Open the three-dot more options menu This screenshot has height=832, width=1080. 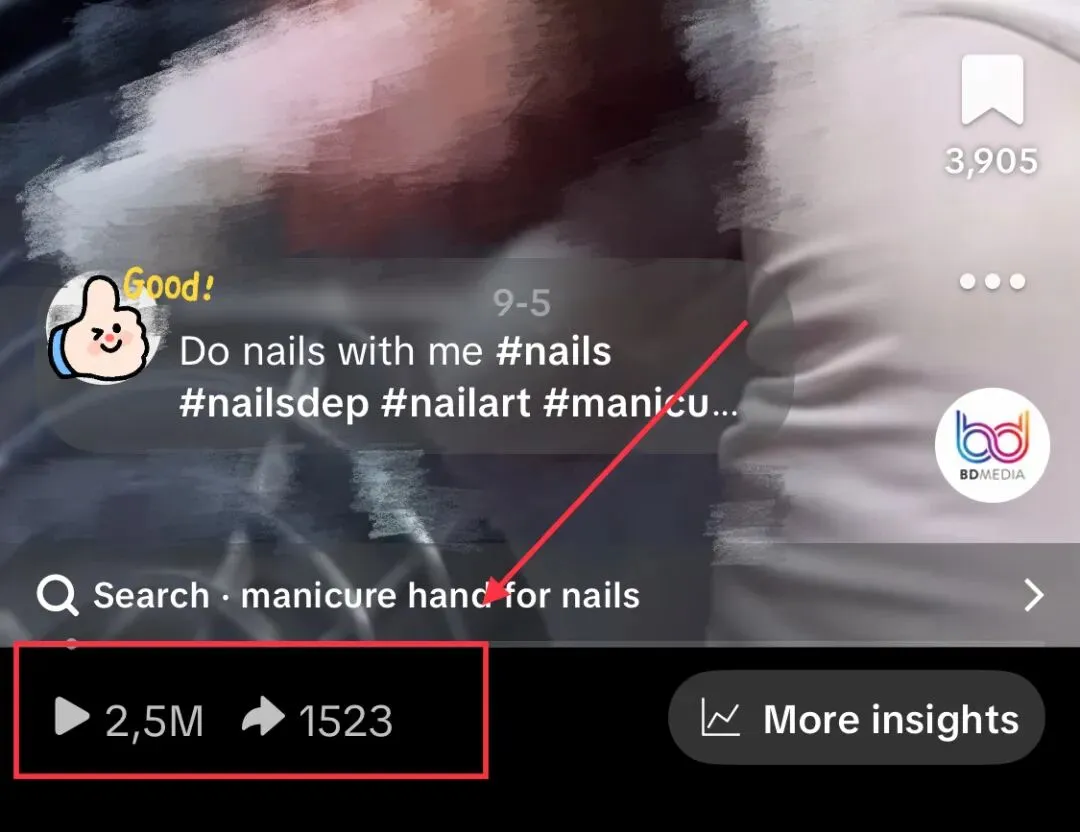click(992, 281)
